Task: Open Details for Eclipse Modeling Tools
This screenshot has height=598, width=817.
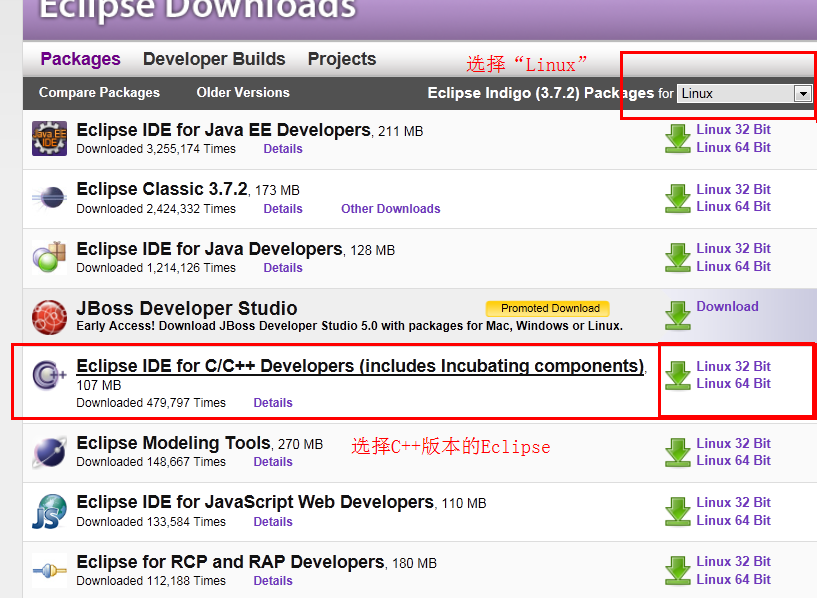Action: [273, 462]
